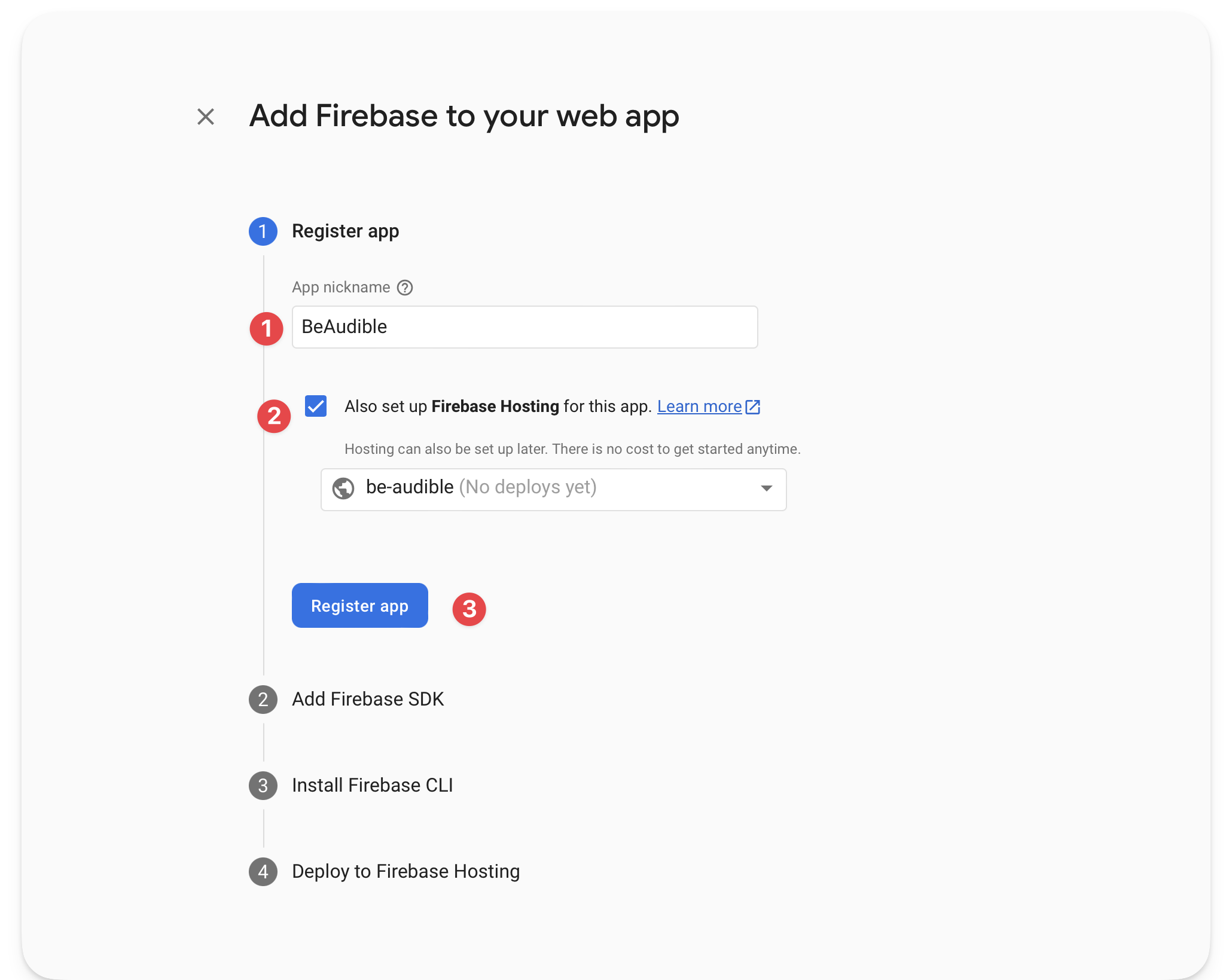Click the step 4 circle beside Deploy to Firebase Hosting
The image size is (1232, 980).
tap(263, 872)
